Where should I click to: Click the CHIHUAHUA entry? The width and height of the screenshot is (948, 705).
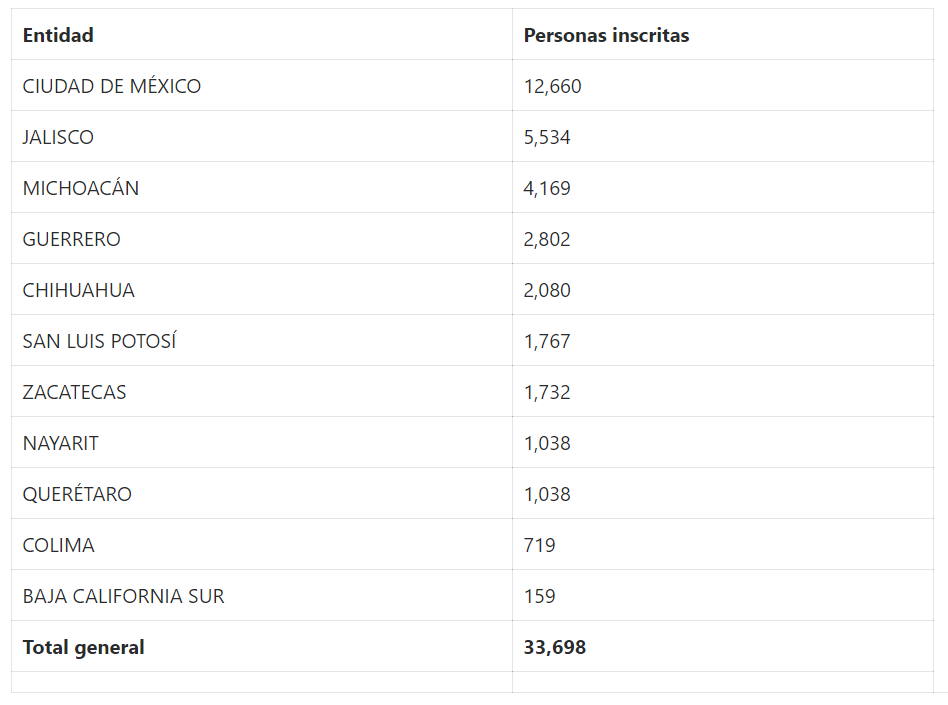[79, 290]
